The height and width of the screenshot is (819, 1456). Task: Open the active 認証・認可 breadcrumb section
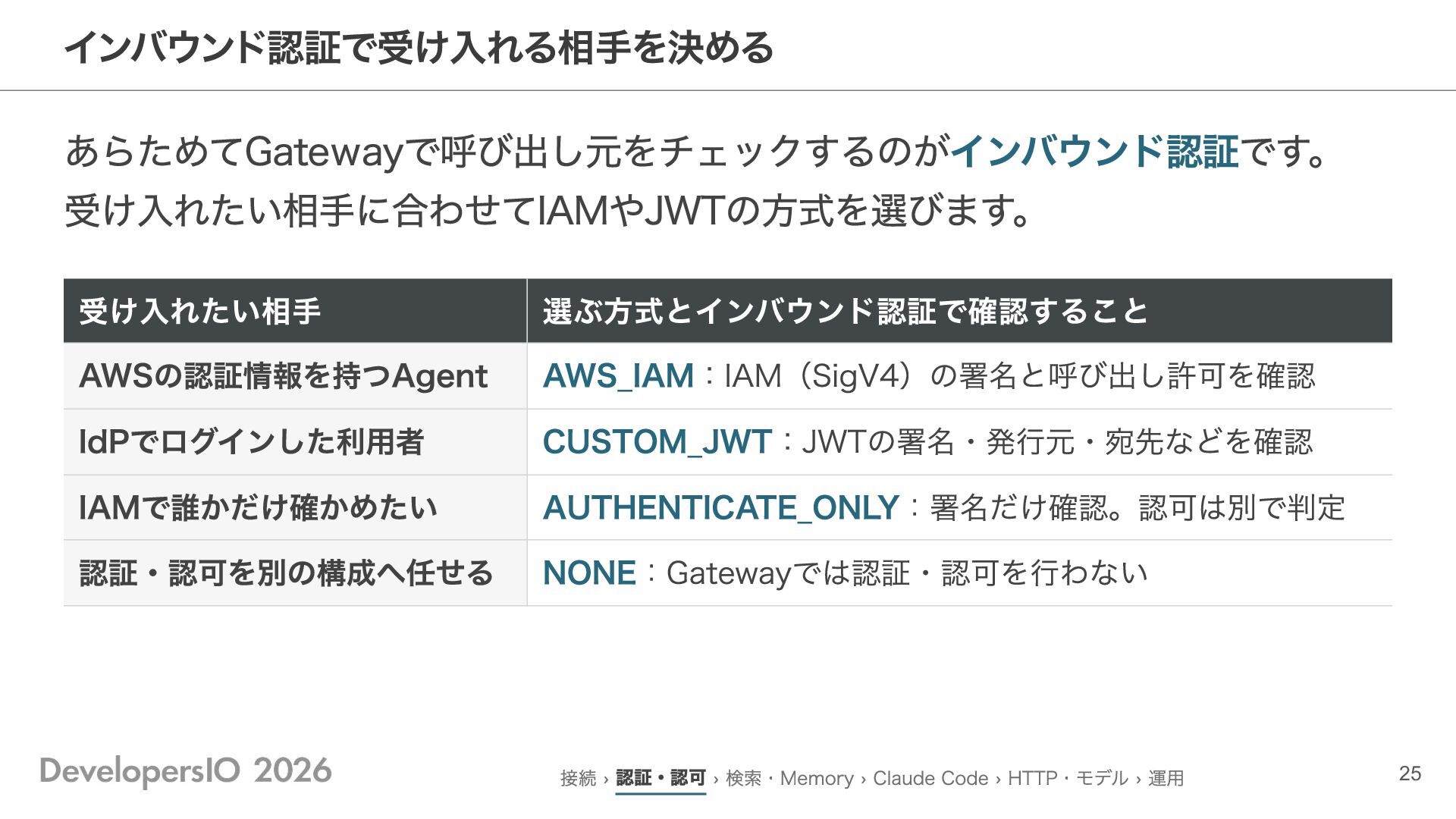point(661,778)
